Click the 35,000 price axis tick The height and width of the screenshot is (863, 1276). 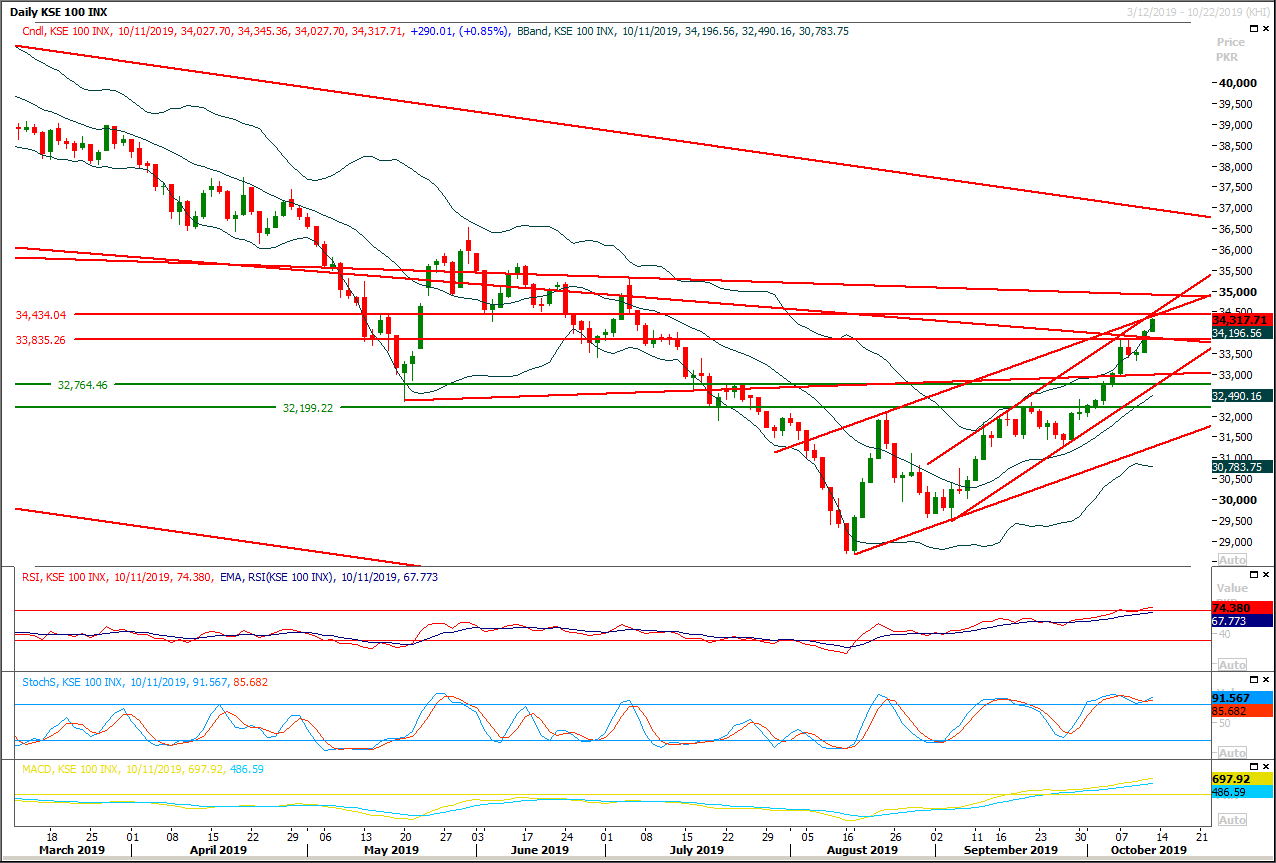pos(1239,292)
